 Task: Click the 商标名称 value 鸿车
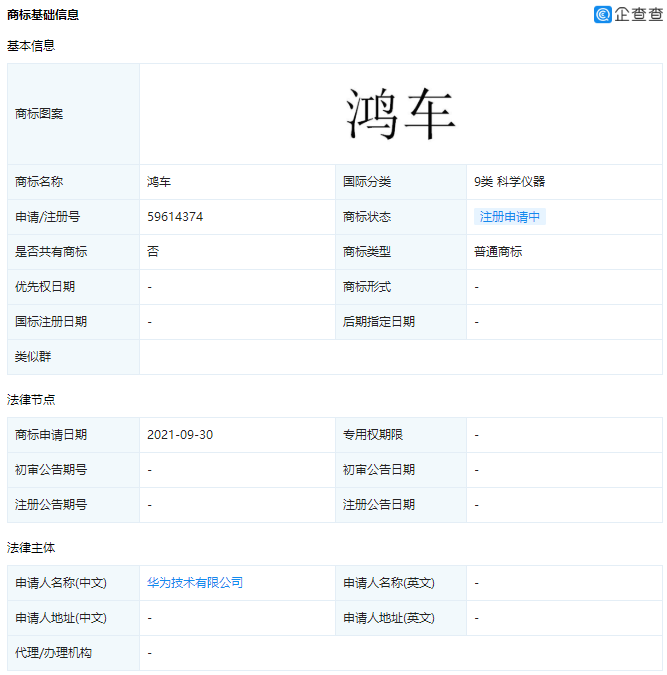point(159,182)
